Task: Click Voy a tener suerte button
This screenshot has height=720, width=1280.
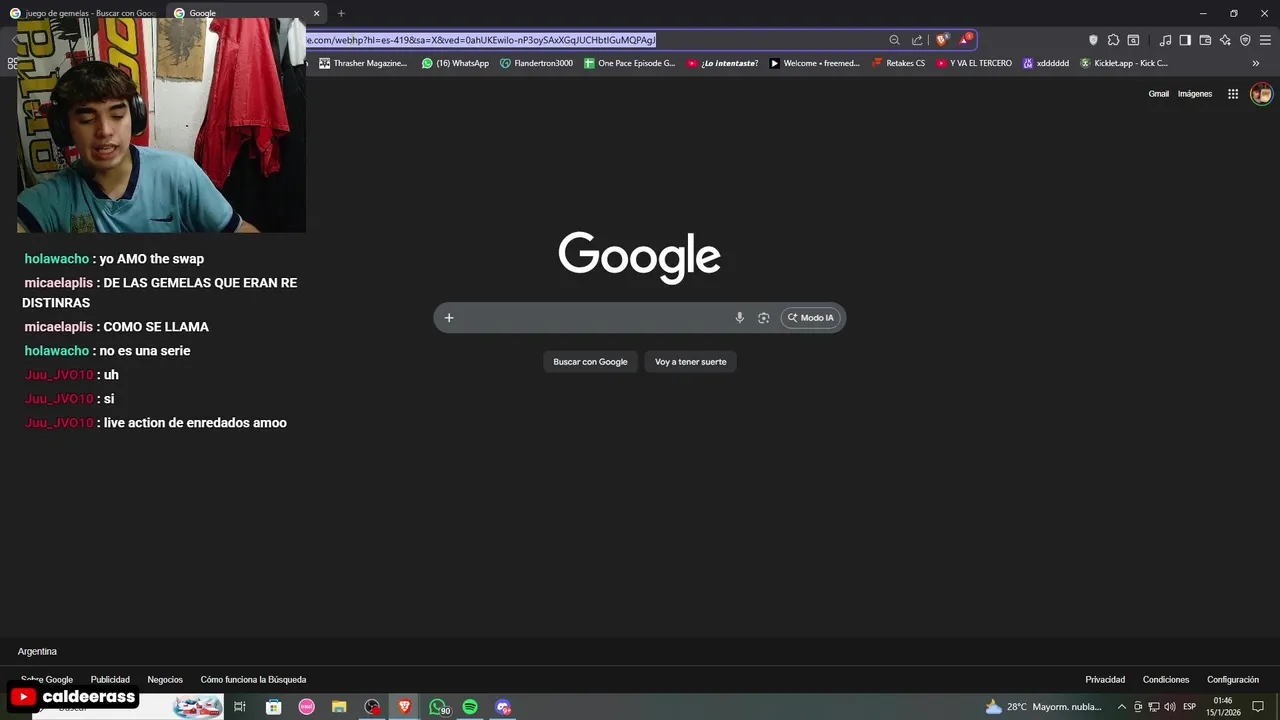Action: [691, 362]
